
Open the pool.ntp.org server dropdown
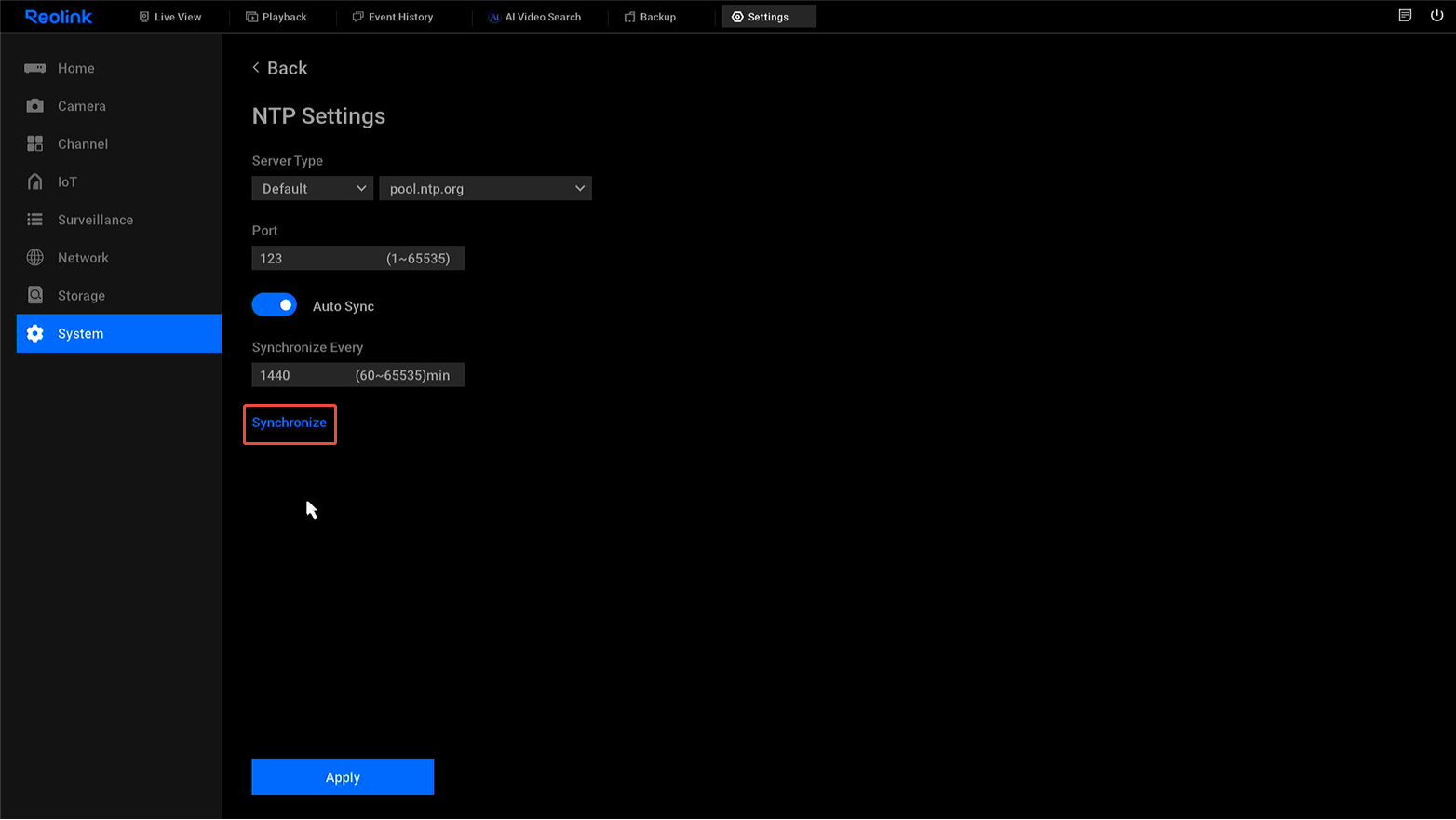pyautogui.click(x=485, y=189)
